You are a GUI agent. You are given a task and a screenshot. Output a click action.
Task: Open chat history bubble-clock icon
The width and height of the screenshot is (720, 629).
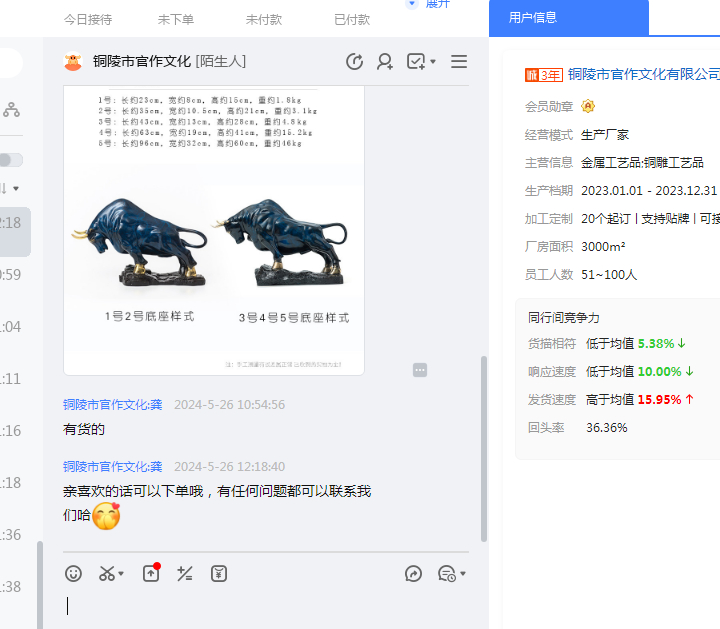tap(447, 573)
